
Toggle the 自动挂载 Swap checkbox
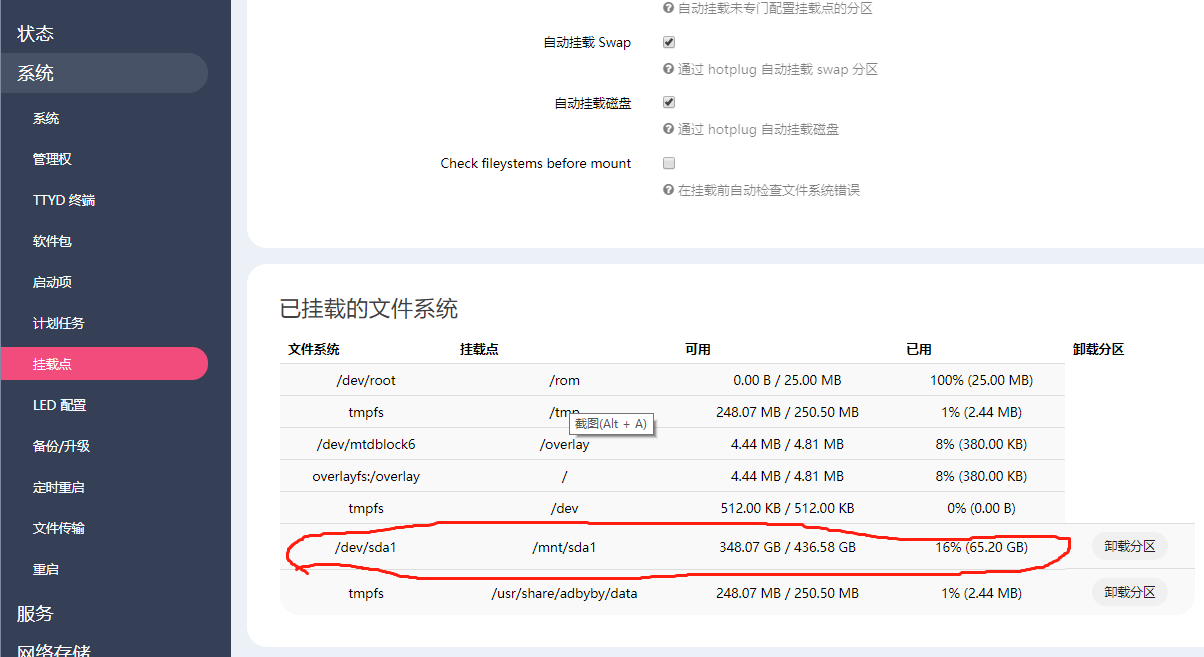tap(669, 43)
